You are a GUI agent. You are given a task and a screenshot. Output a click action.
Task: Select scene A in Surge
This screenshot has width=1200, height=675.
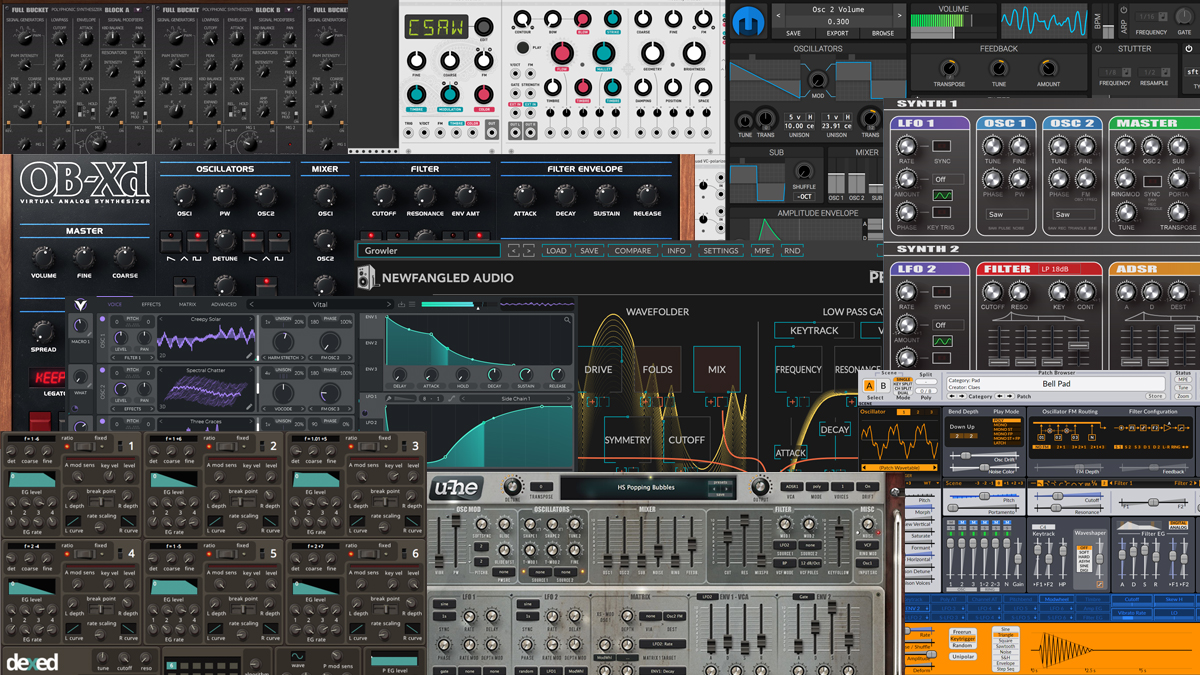868,386
